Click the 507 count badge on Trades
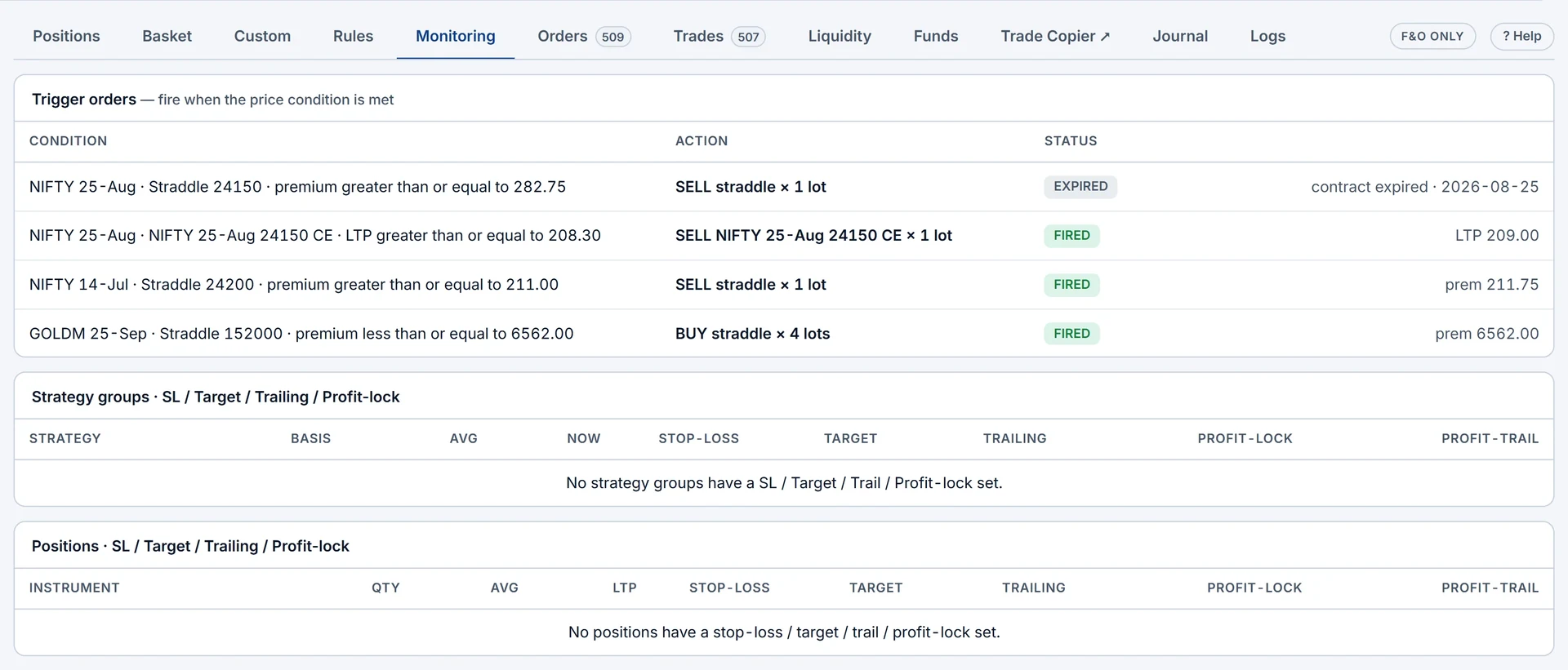 (748, 37)
